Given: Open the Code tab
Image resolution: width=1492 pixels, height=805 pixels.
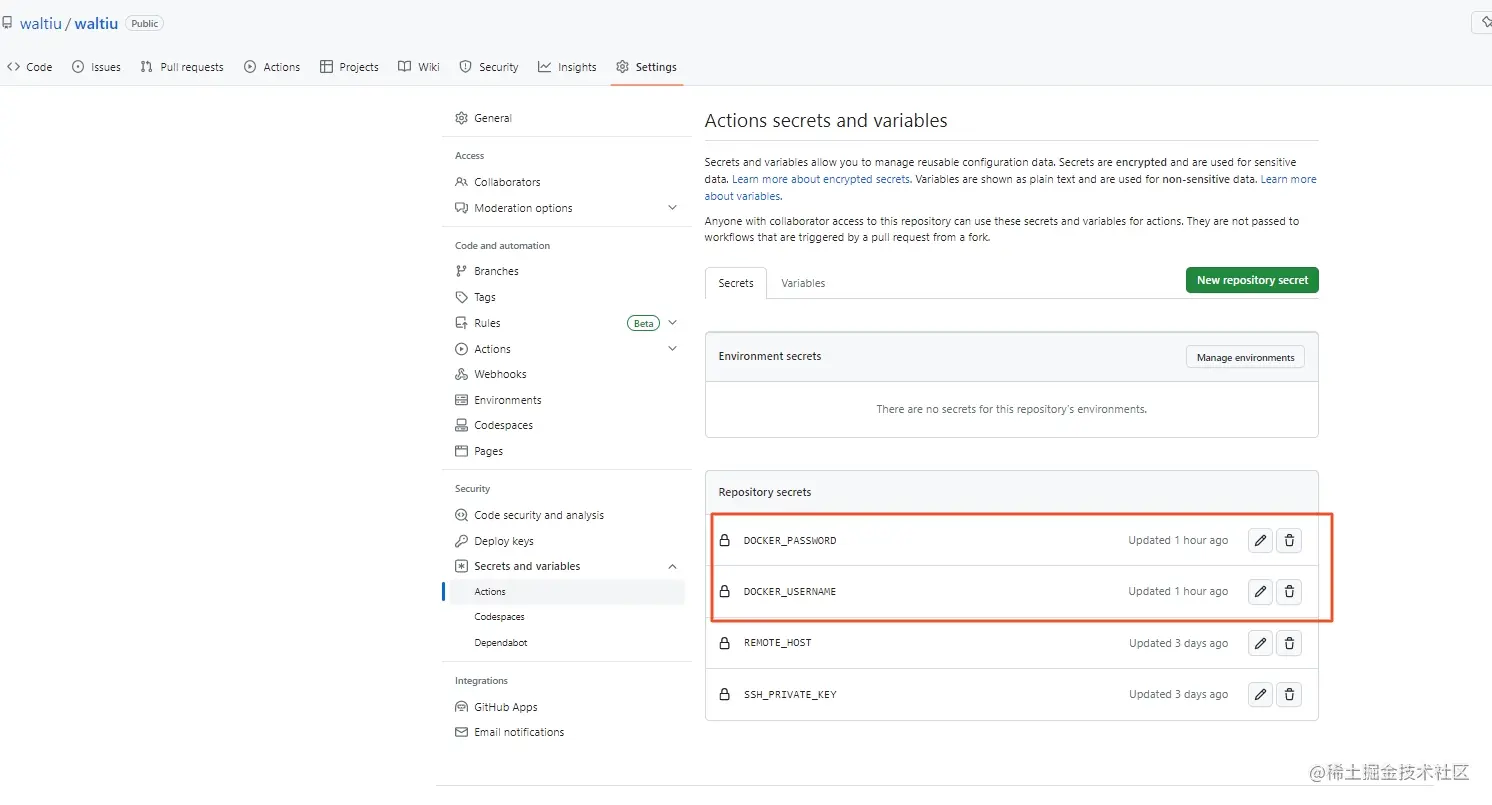Looking at the screenshot, I should (x=30, y=67).
